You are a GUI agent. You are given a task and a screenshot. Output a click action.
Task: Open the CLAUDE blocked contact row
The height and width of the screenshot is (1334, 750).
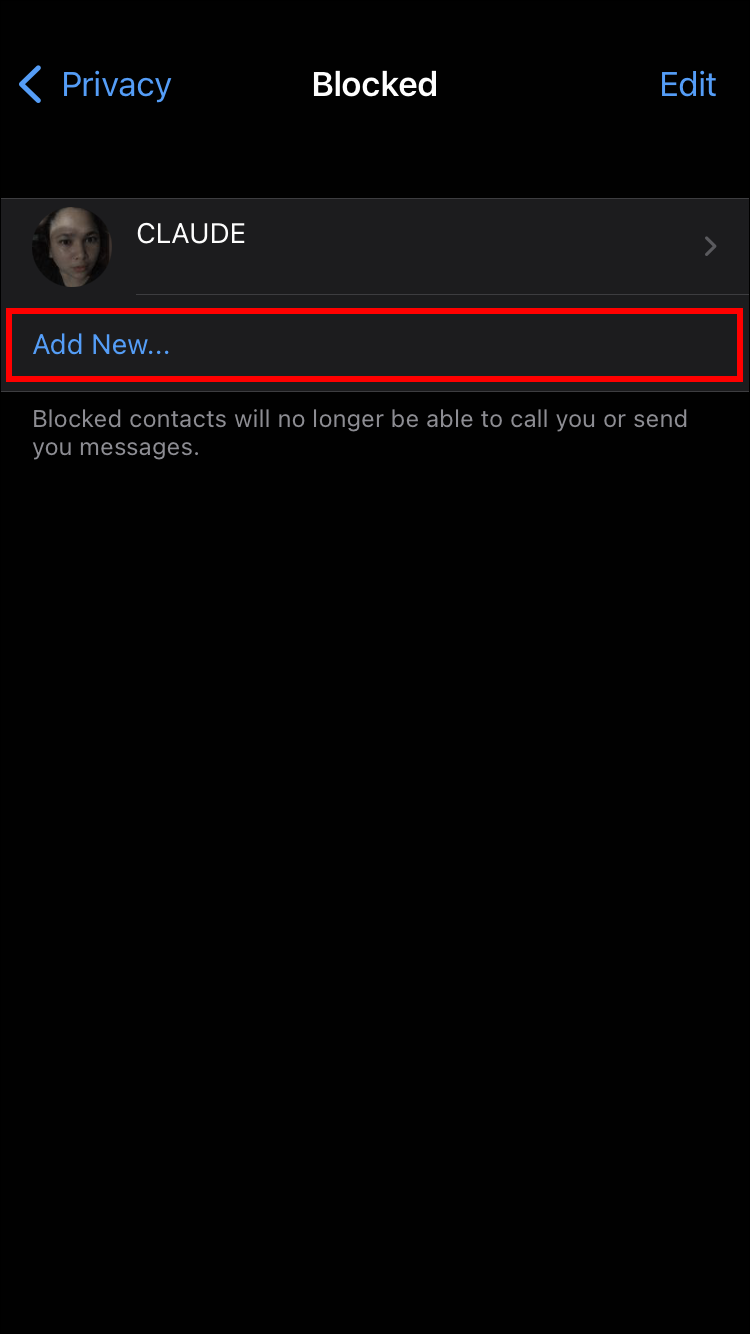[x=375, y=246]
